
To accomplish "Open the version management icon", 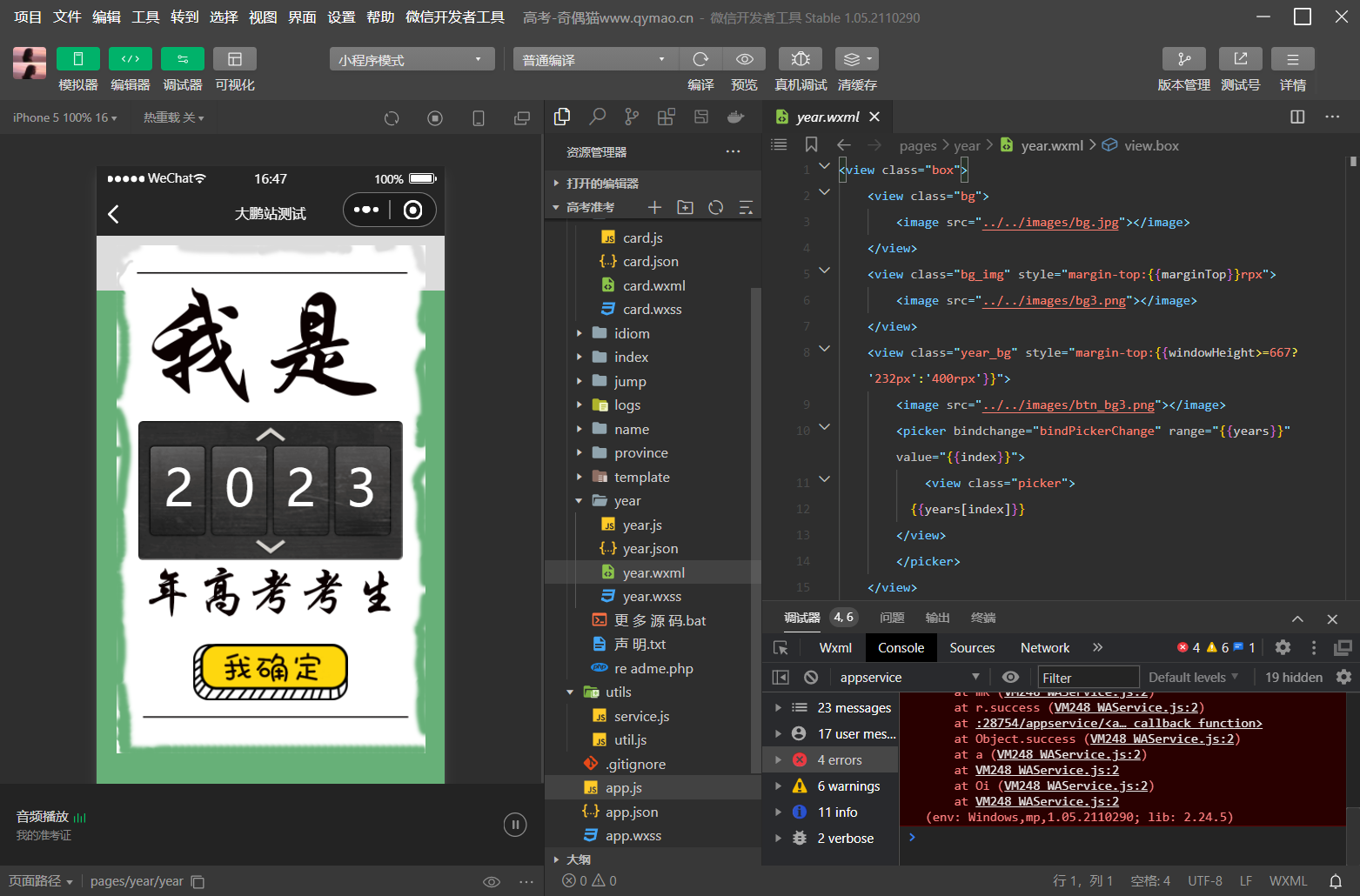I will (1183, 59).
